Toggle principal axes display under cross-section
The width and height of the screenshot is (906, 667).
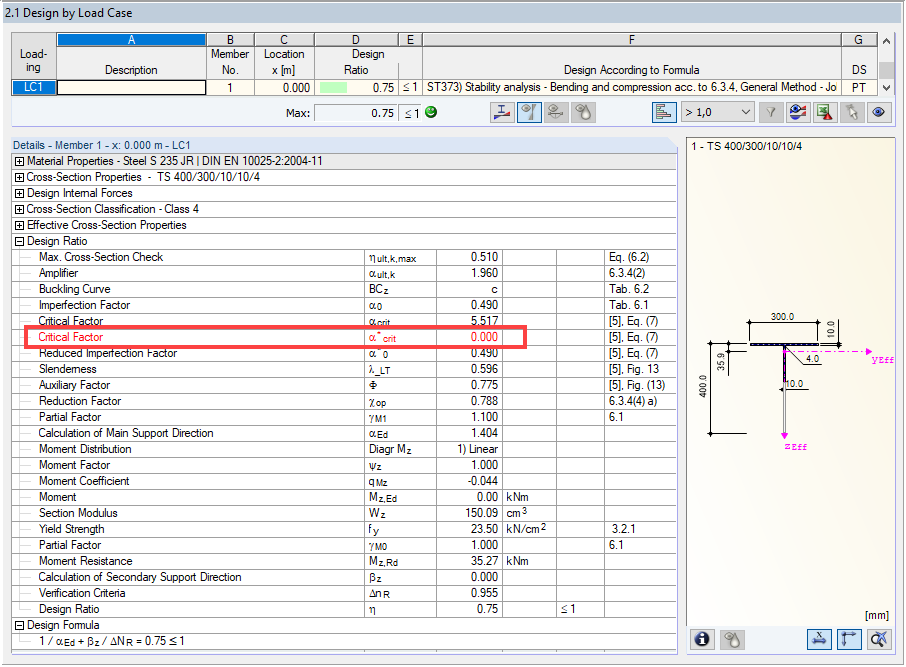(849, 639)
